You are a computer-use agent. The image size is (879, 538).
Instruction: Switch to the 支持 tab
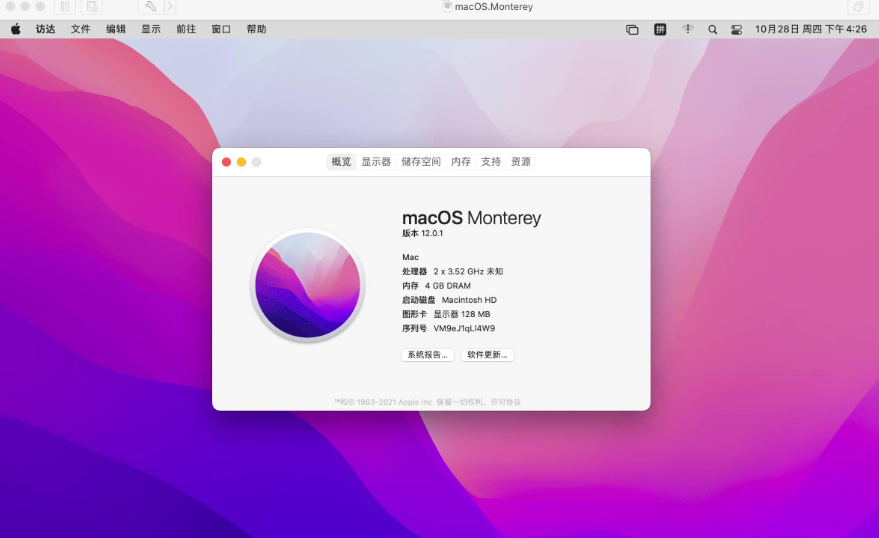[x=491, y=162]
